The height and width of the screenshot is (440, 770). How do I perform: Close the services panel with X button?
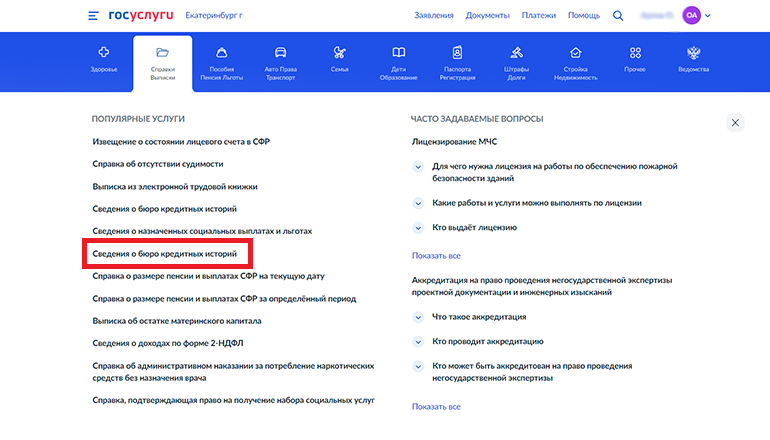coord(735,122)
